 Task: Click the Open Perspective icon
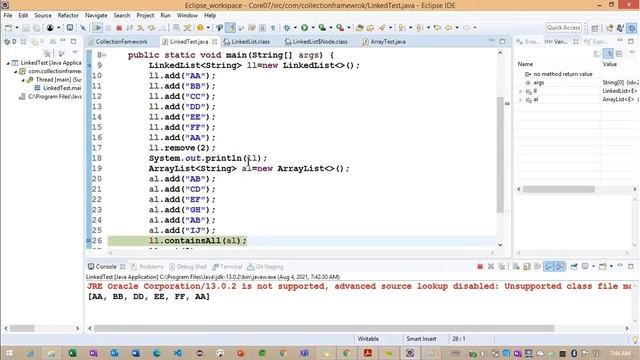595,28
